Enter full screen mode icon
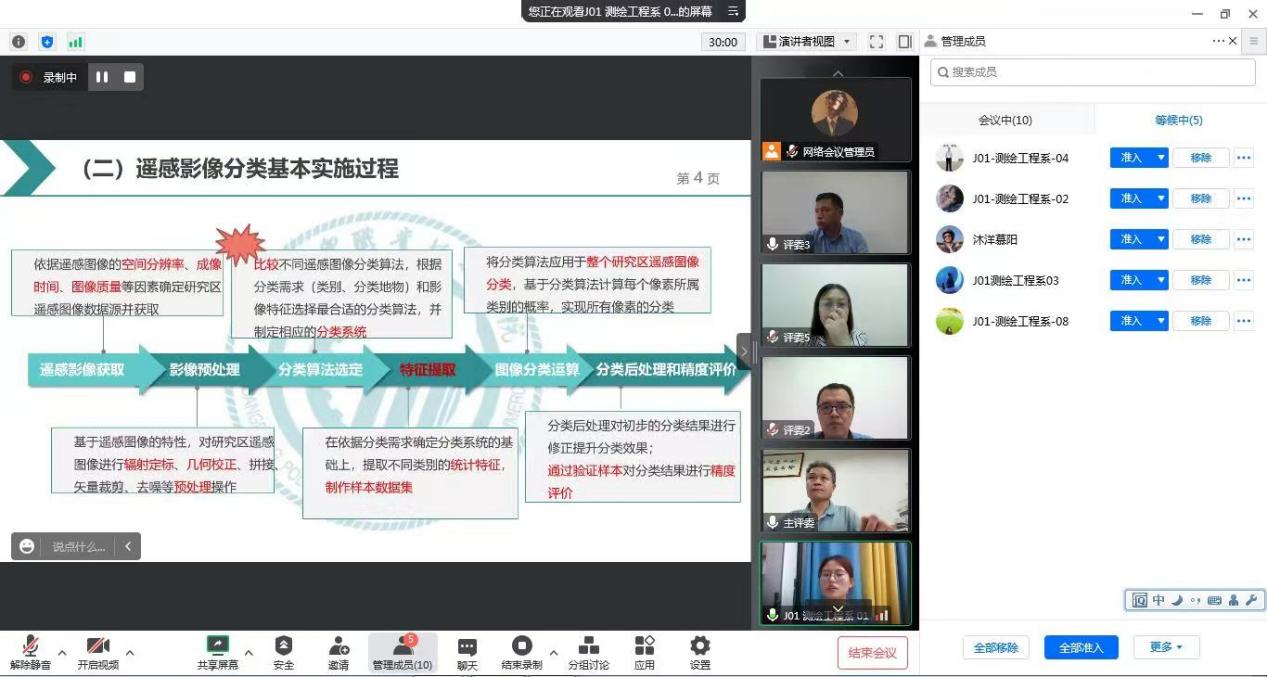Image resolution: width=1267 pixels, height=677 pixels. [x=876, y=42]
